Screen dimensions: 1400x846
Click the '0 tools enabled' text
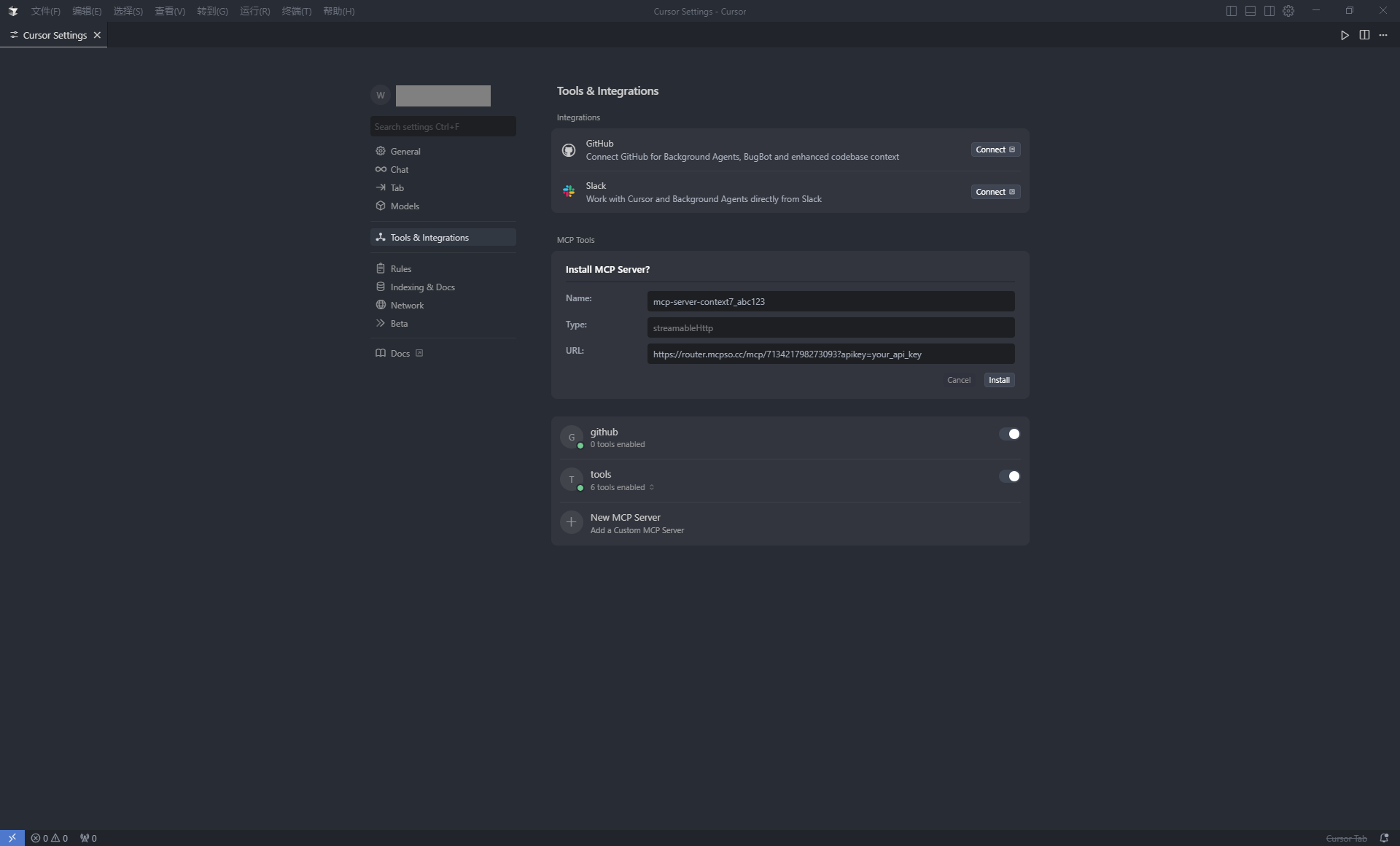(x=618, y=444)
